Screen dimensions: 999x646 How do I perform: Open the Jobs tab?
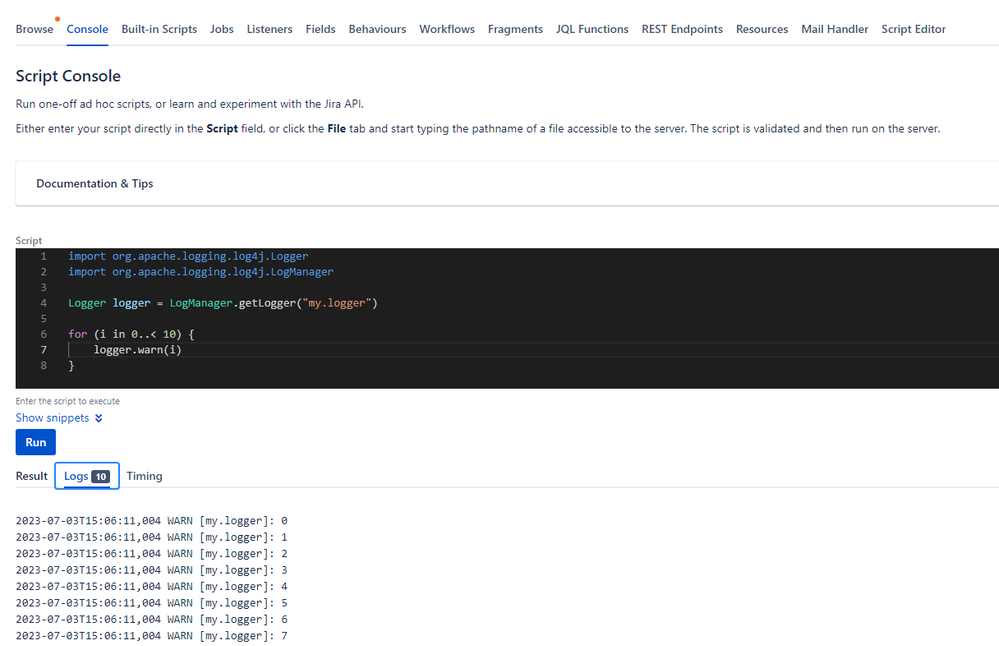(222, 29)
